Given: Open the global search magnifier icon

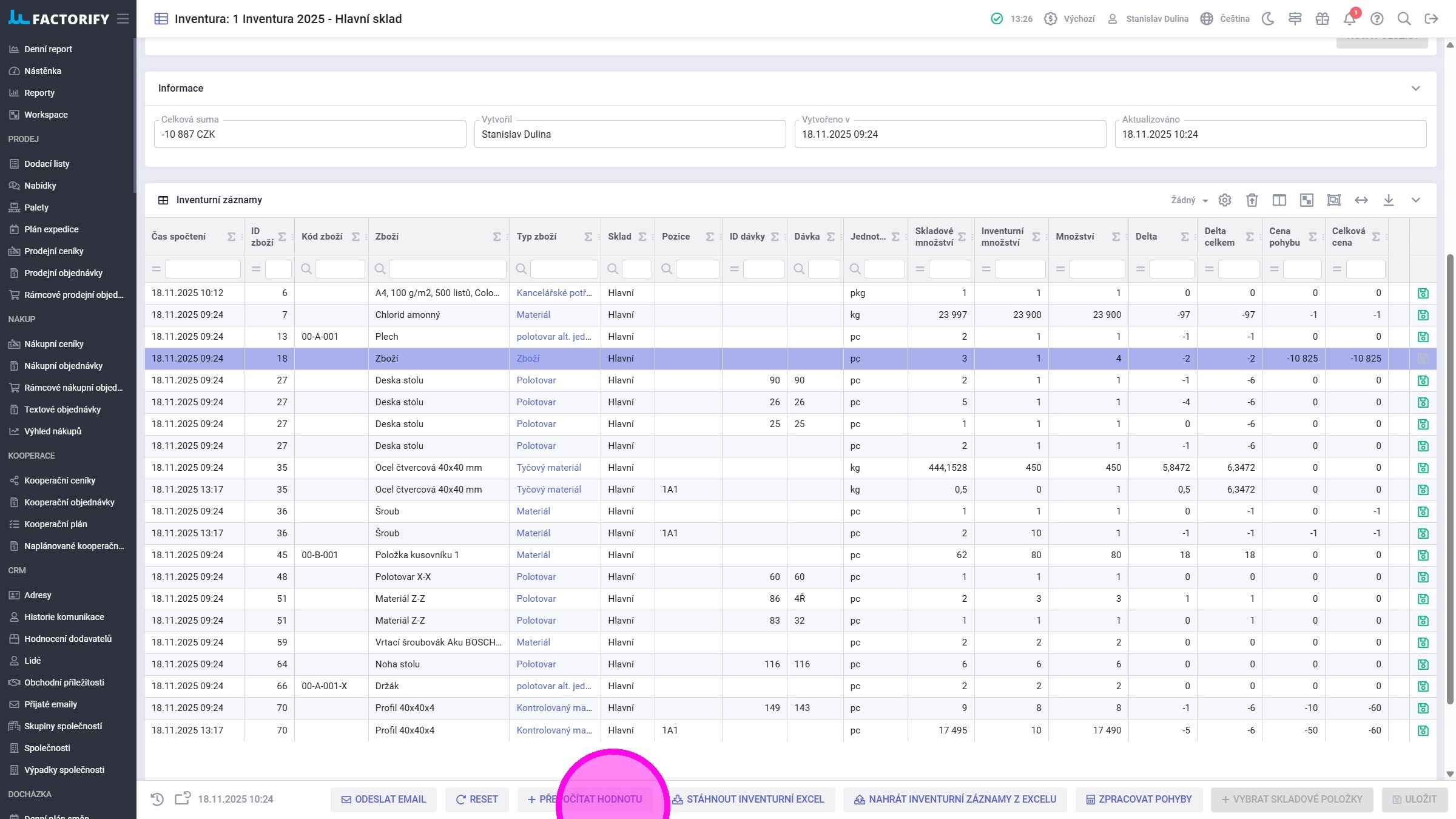Looking at the screenshot, I should 1404,19.
